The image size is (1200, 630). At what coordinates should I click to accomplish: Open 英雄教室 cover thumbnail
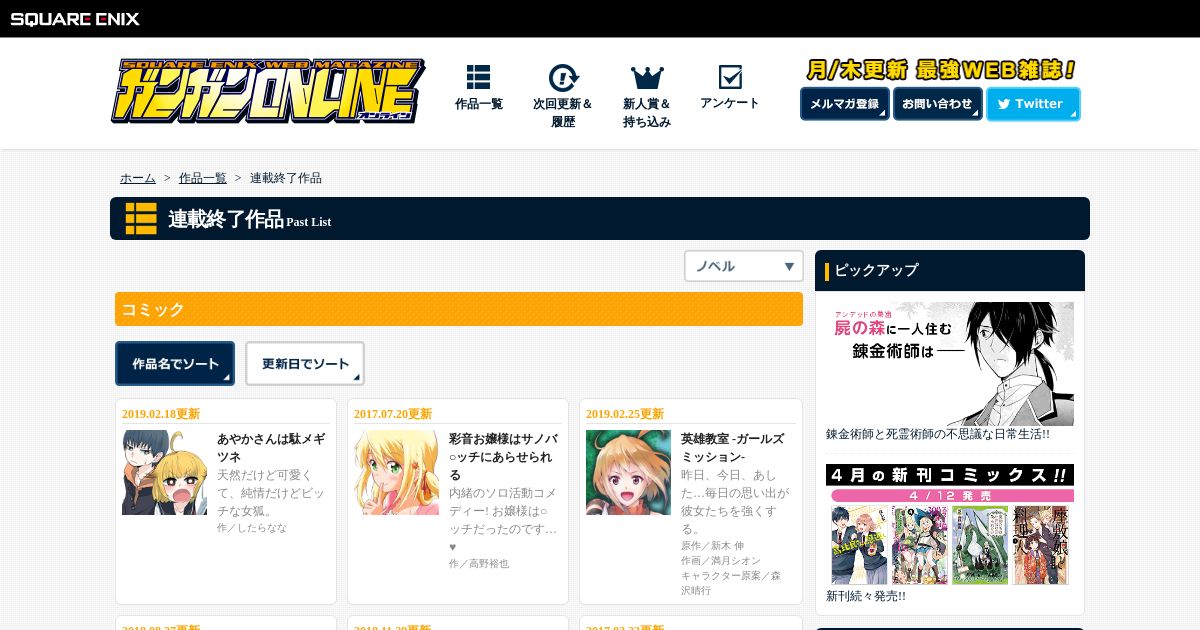[628, 472]
